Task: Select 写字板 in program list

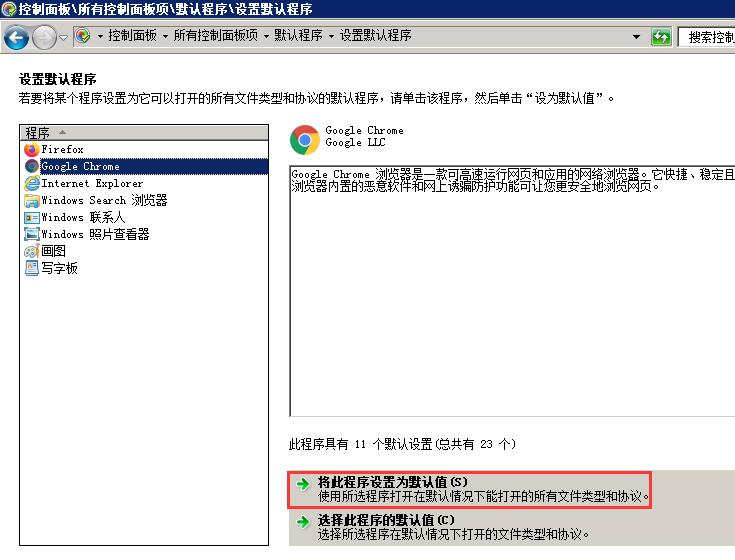Action: (x=59, y=268)
